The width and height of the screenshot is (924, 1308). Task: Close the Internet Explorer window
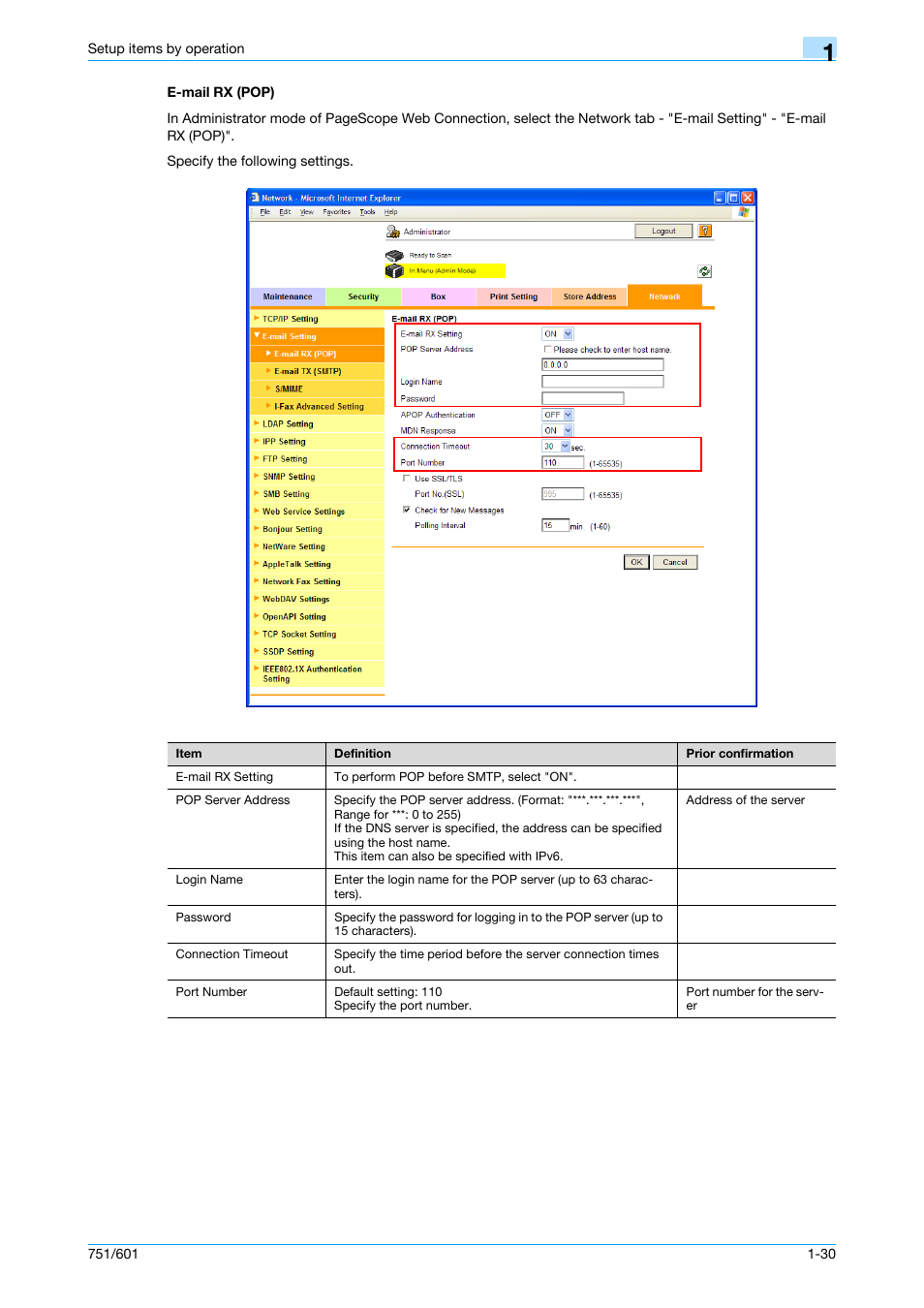point(748,198)
